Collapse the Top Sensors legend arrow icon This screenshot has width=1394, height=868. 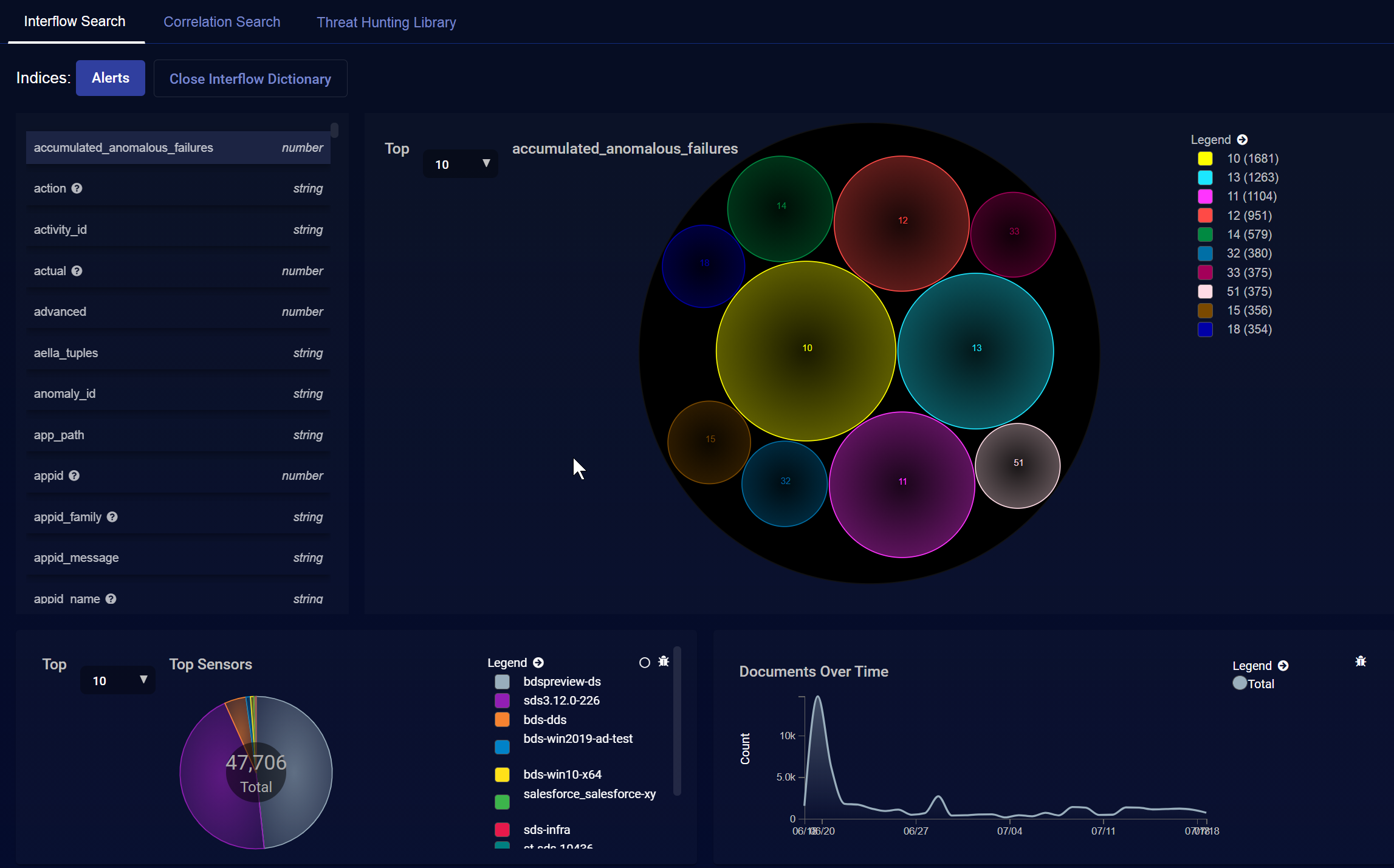tap(538, 663)
